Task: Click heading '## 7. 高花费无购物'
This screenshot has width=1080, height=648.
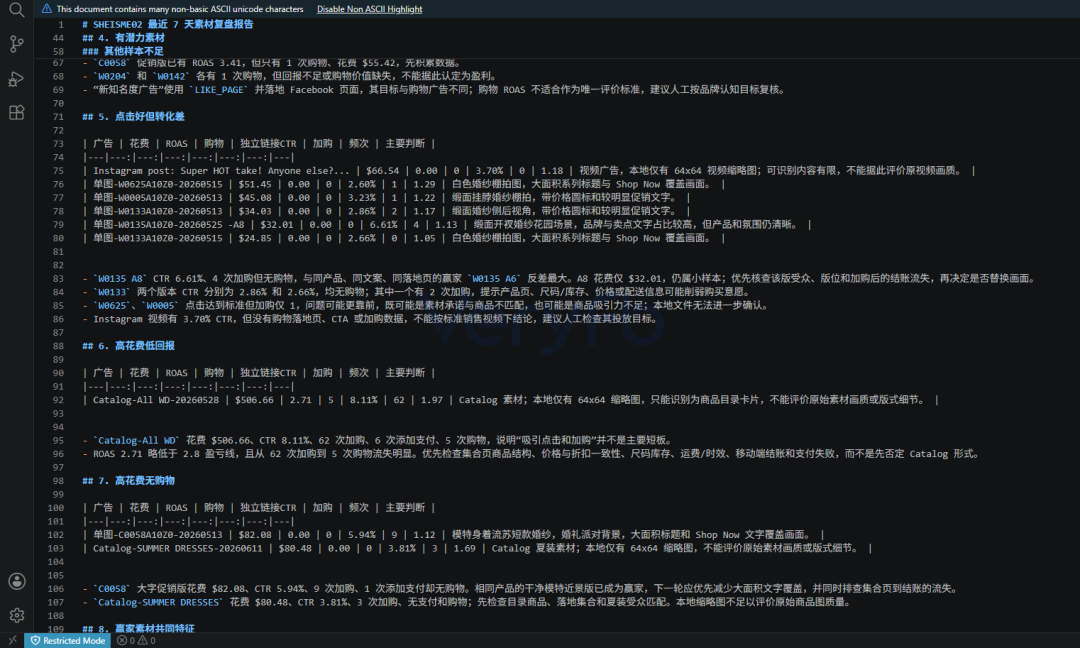Action: point(128,481)
